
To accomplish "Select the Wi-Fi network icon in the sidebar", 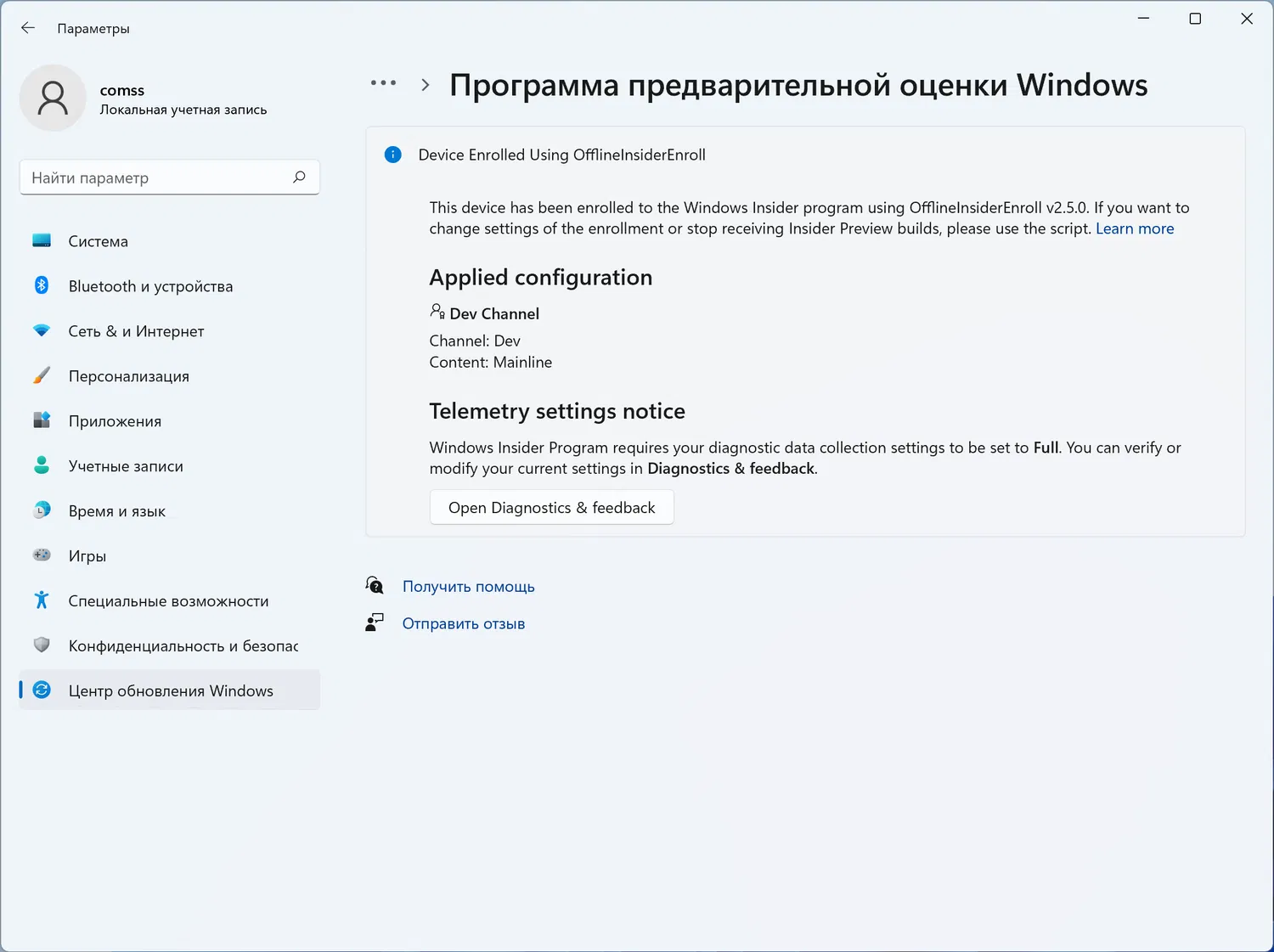I will click(x=42, y=330).
